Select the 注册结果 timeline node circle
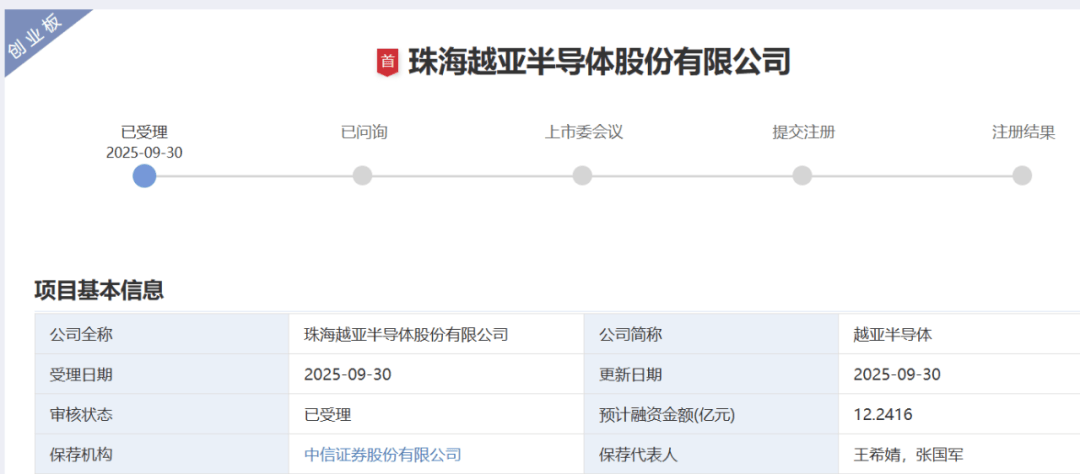The image size is (1080, 474). 1021,176
